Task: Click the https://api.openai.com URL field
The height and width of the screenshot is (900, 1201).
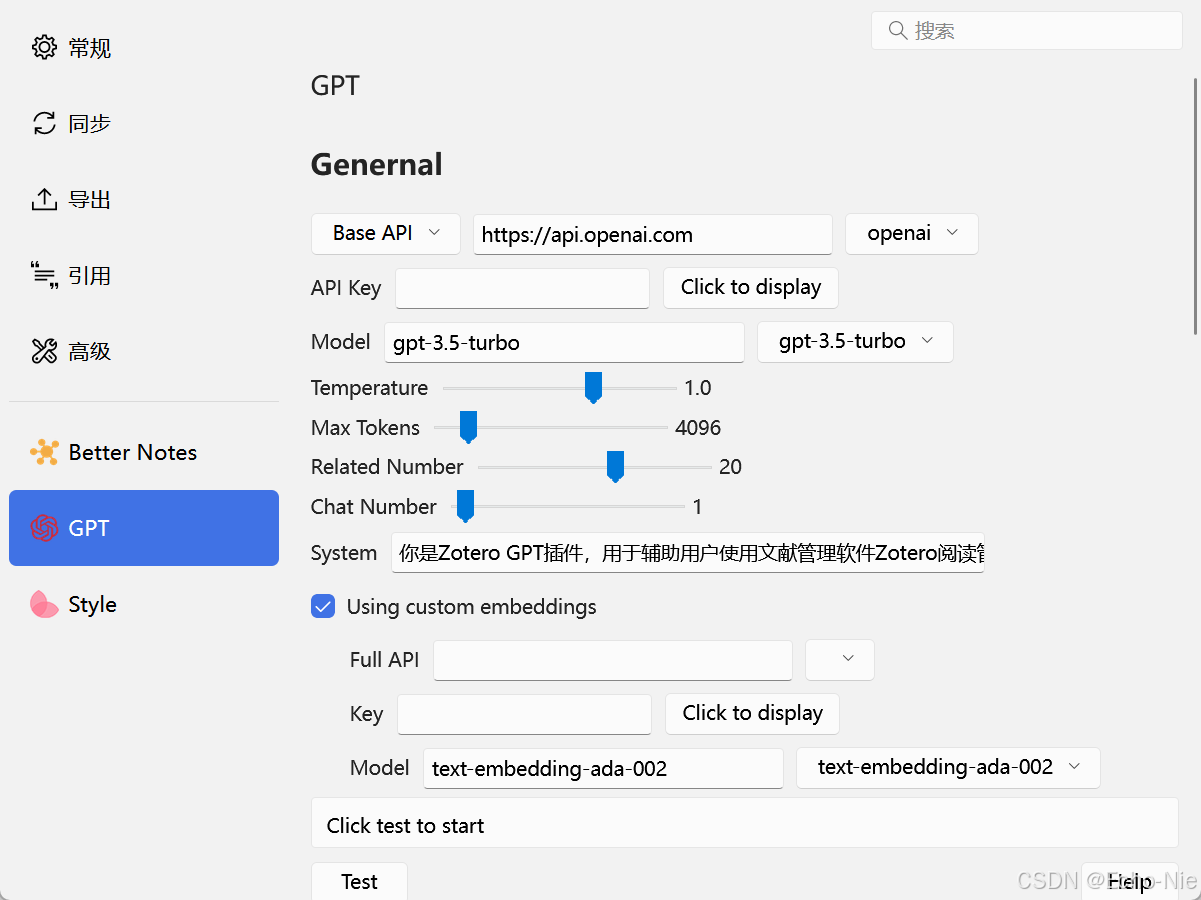Action: [653, 235]
